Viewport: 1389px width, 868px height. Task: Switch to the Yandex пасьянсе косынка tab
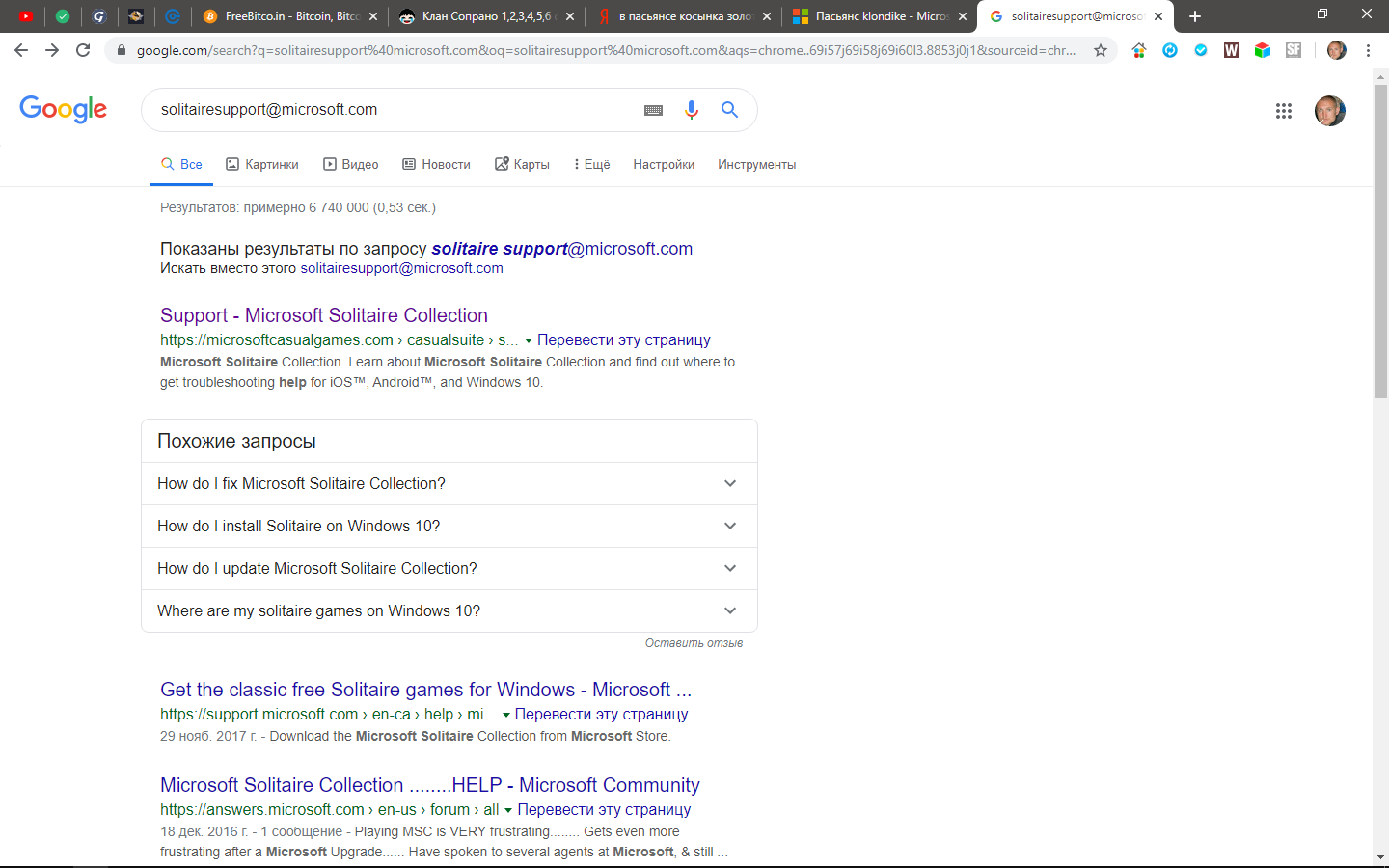[684, 16]
